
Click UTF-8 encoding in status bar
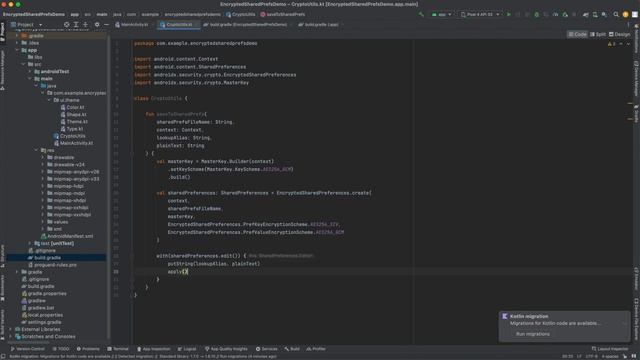[x=591, y=356]
